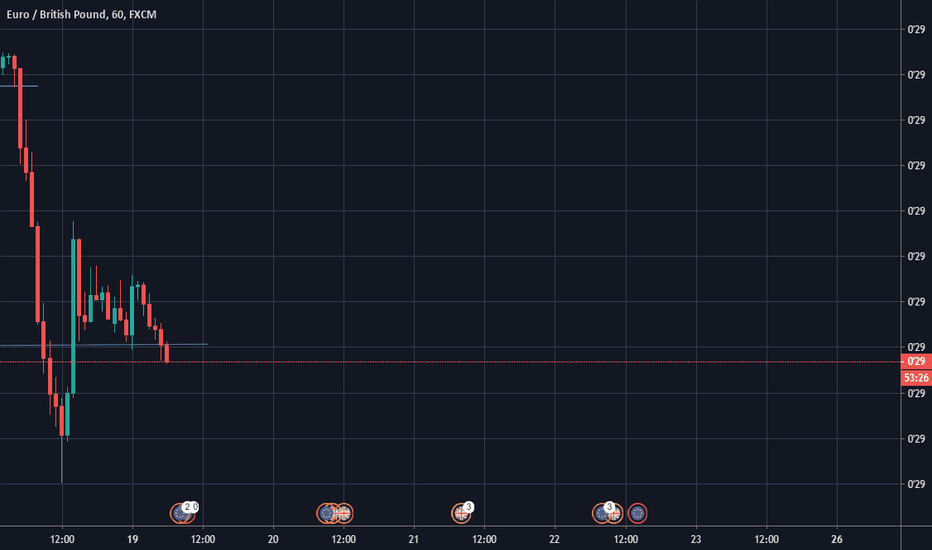Click date label 20 on time axis
932x550 pixels.
click(273, 539)
